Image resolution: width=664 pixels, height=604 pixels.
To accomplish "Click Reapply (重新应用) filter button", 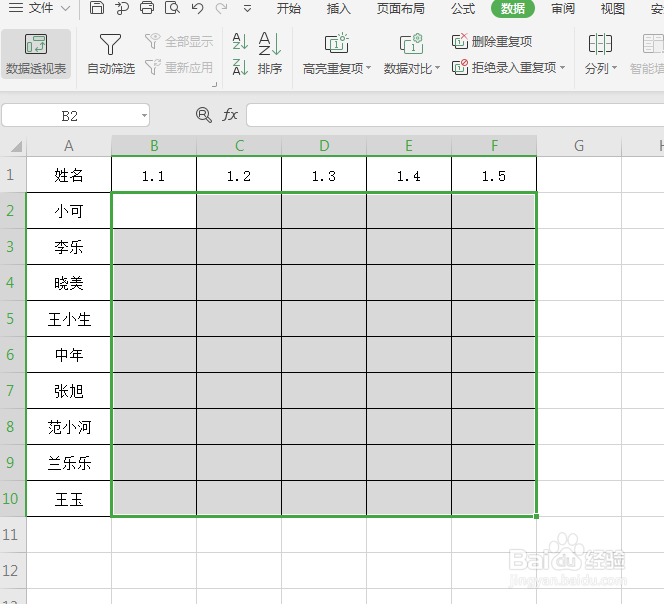I will pyautogui.click(x=179, y=67).
